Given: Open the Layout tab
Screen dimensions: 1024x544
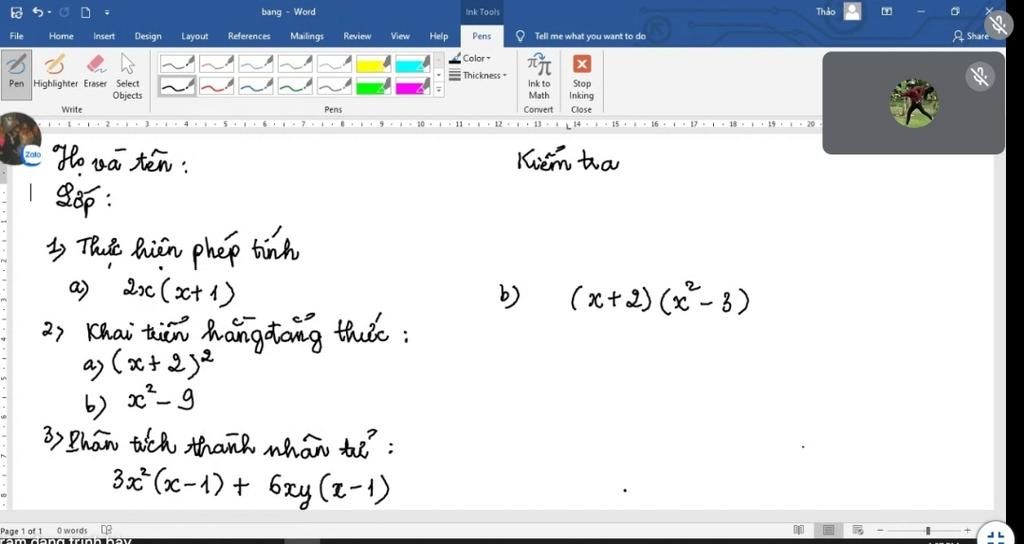Looking at the screenshot, I should click(x=195, y=36).
